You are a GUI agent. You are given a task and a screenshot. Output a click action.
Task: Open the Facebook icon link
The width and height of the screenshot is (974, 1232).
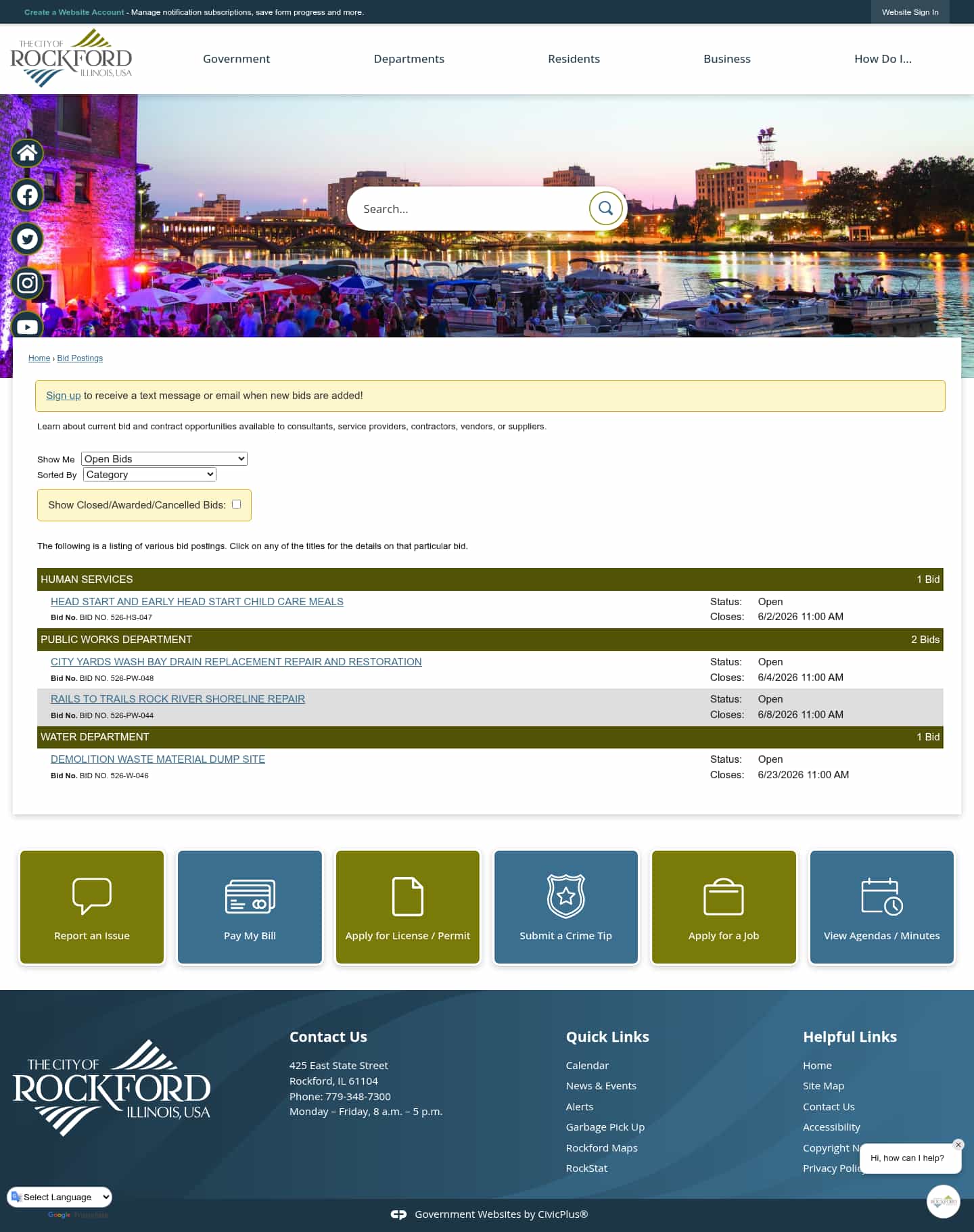27,195
